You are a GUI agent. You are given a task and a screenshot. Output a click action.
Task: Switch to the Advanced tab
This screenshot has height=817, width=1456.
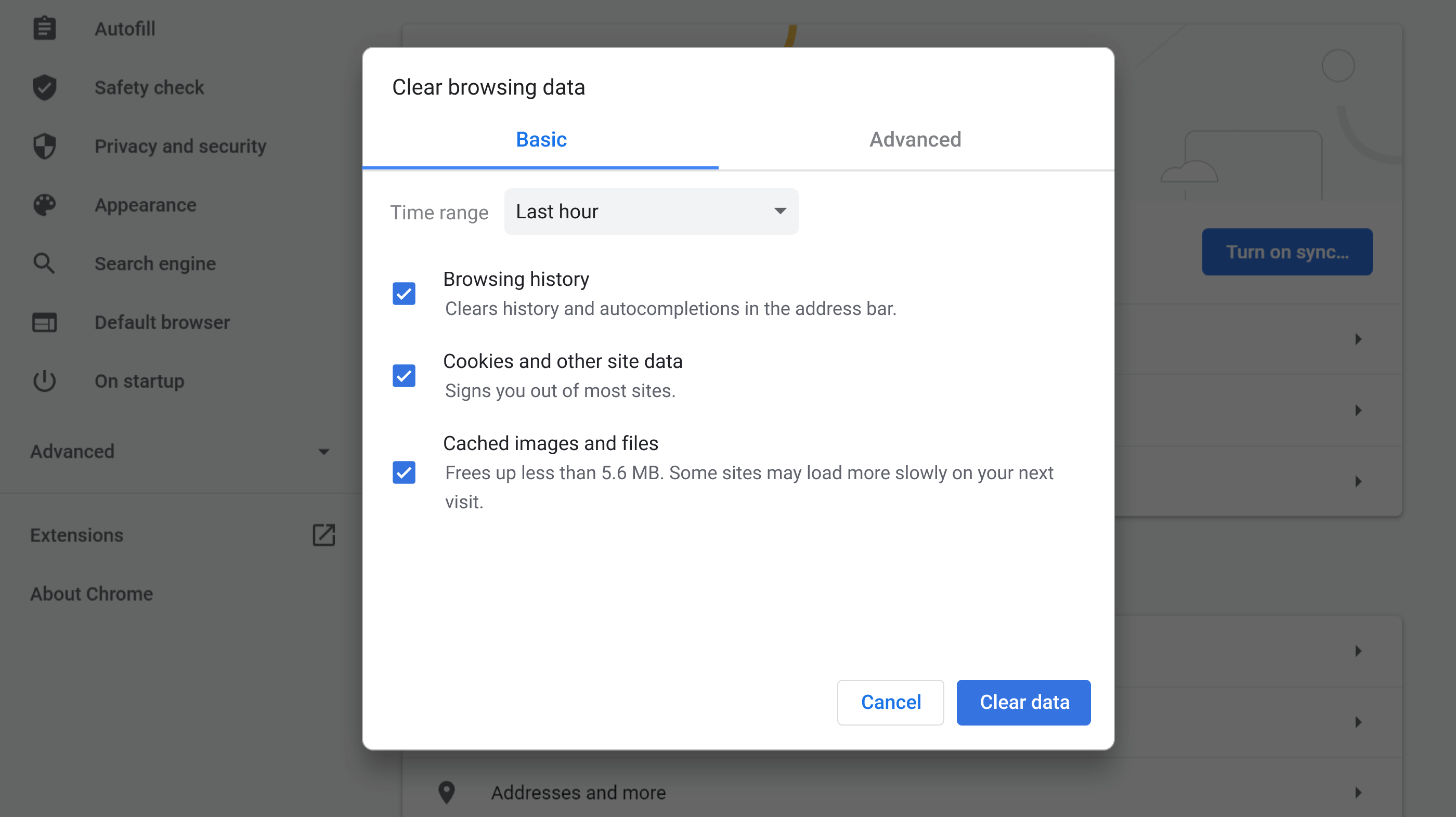pos(914,139)
